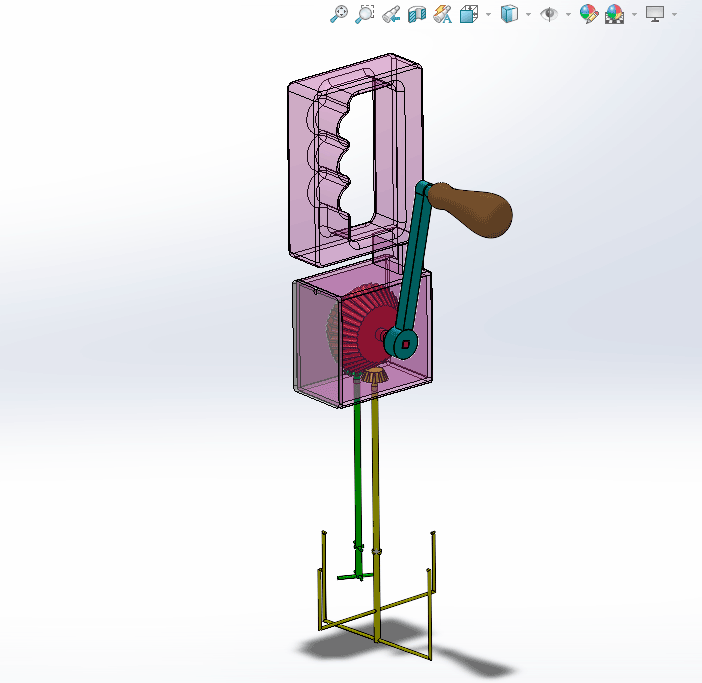This screenshot has width=702, height=683.
Task: Open the Edit Appearance tool
Action: click(589, 14)
